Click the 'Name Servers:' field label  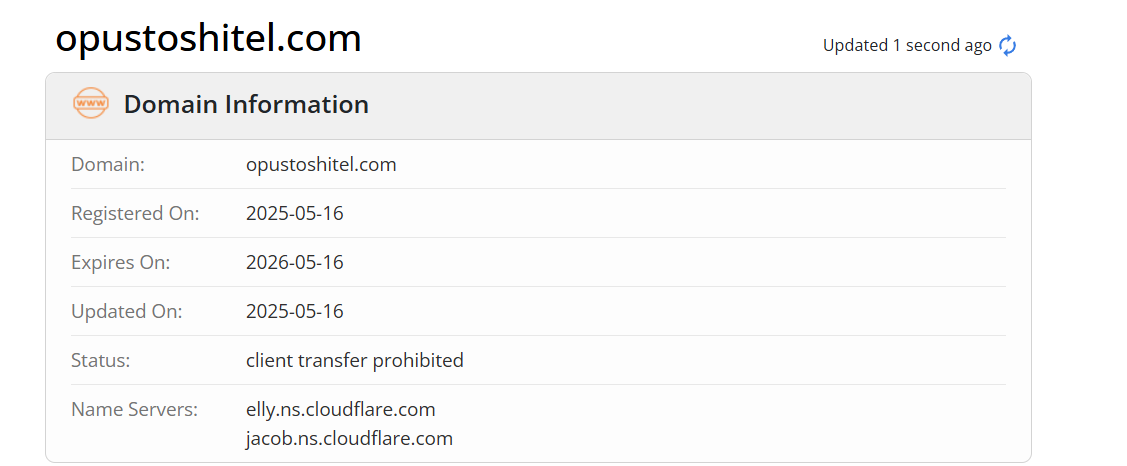[x=134, y=410]
